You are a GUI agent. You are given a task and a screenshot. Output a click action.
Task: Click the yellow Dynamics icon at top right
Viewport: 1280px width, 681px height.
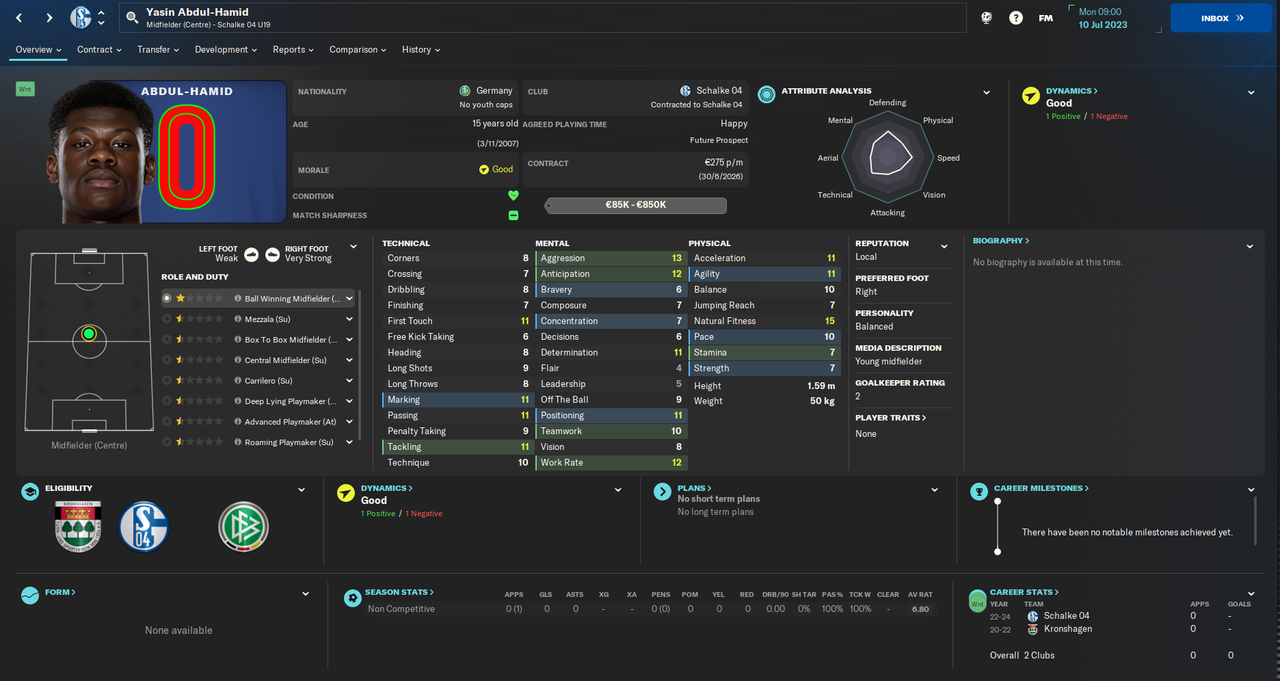coord(1031,96)
